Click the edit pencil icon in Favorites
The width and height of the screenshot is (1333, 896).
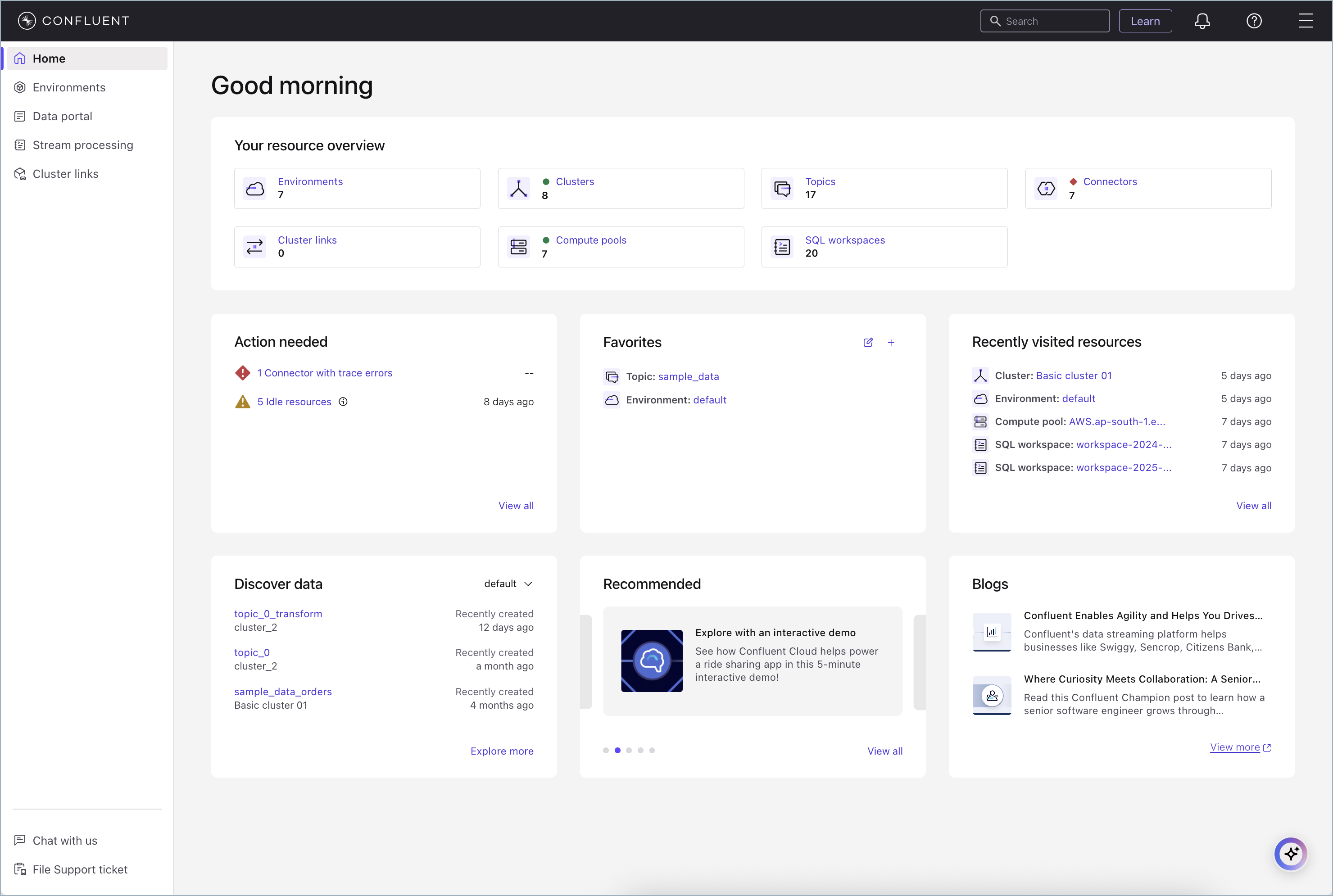pos(868,342)
